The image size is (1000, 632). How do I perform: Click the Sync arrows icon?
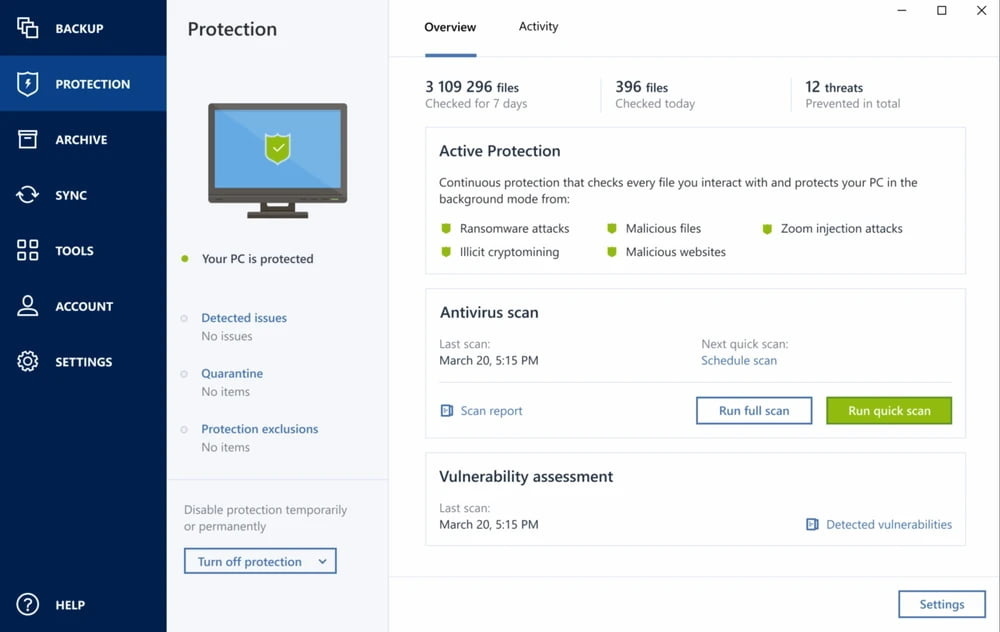[x=28, y=194]
